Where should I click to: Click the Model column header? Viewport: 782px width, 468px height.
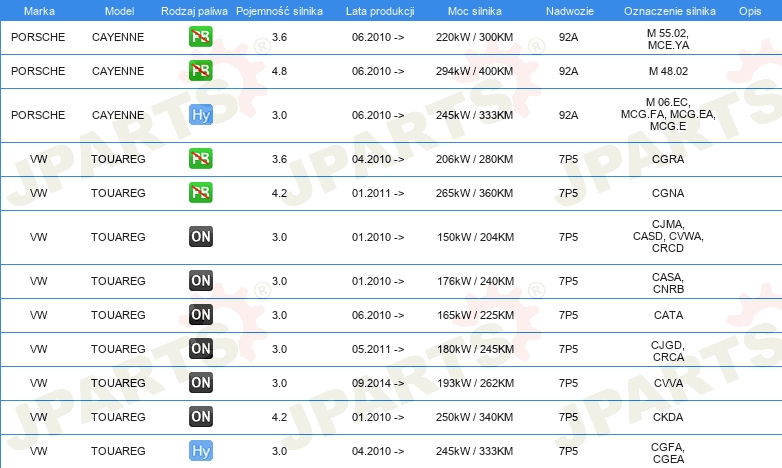pyautogui.click(x=119, y=11)
